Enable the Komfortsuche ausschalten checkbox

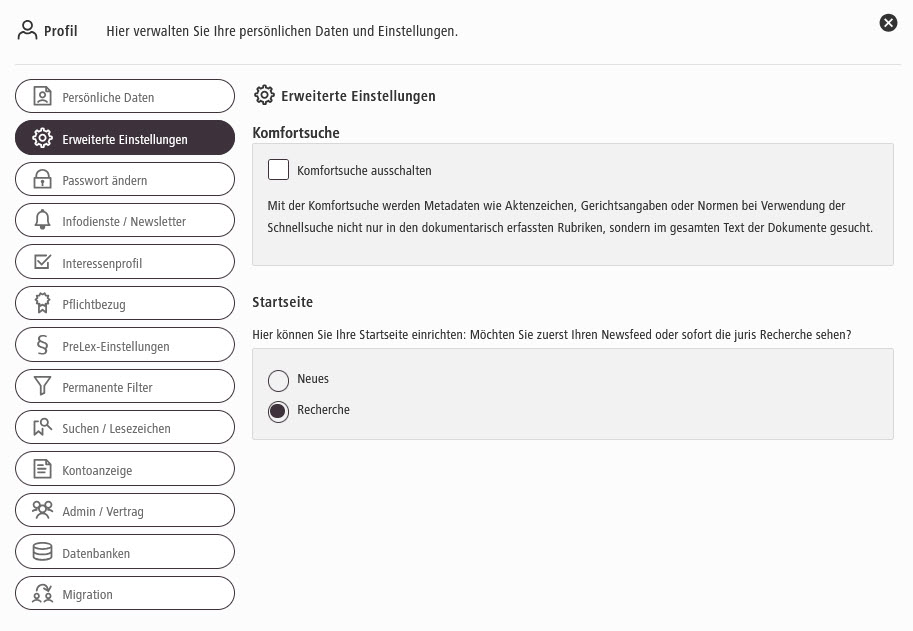point(278,170)
